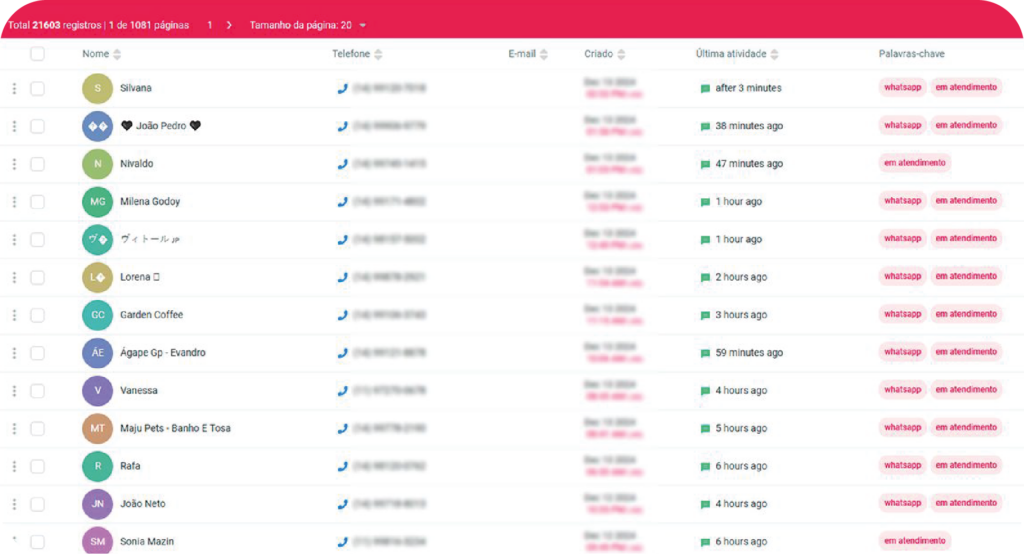Click the phone icon in Vanessa's row

click(342, 391)
